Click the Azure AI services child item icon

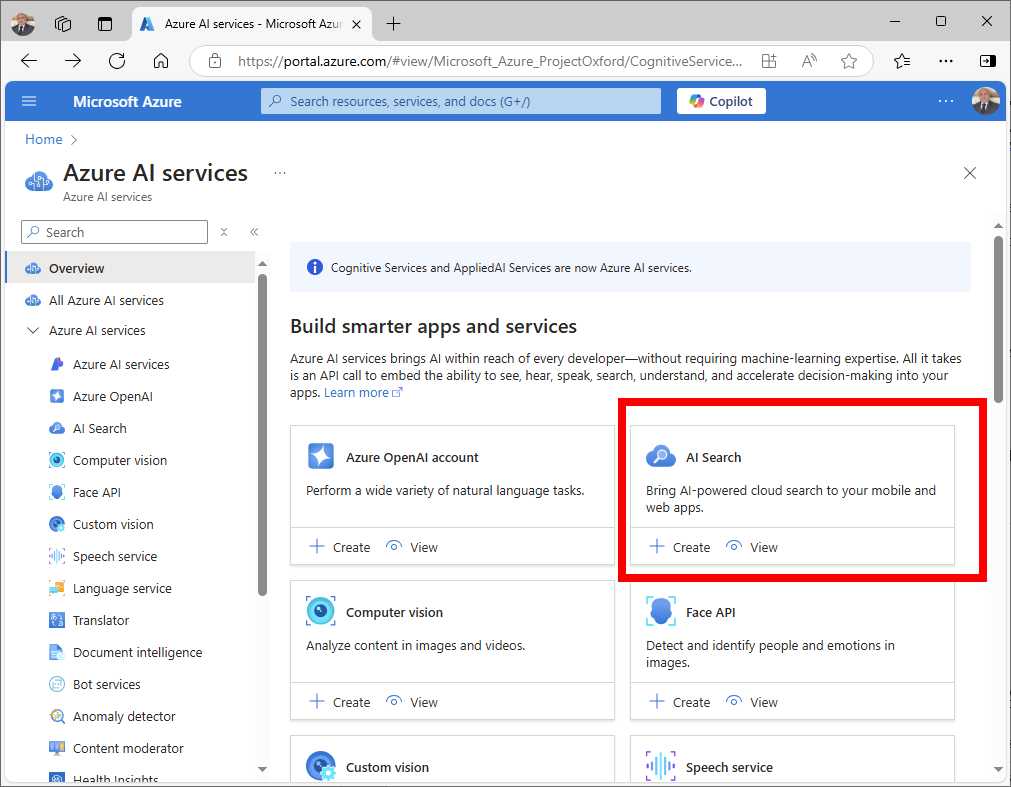[57, 364]
